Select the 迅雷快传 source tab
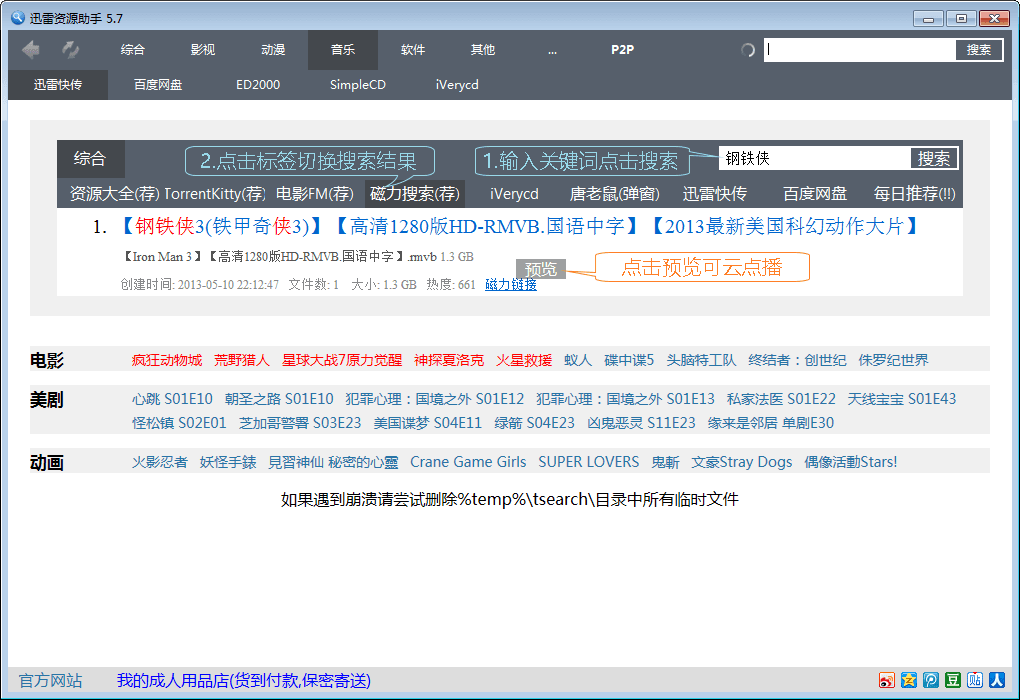The image size is (1020, 700). 58,85
